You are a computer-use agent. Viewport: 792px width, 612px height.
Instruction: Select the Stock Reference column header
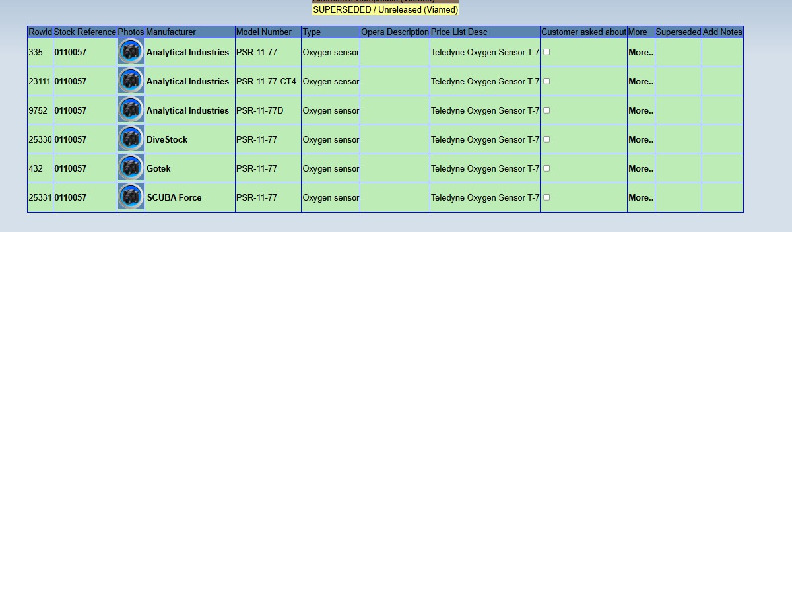coord(85,32)
